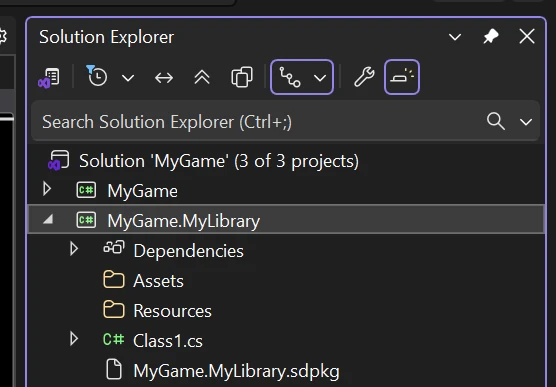The height and width of the screenshot is (387, 556).
Task: Toggle the Git changes view button
Action: click(x=290, y=77)
